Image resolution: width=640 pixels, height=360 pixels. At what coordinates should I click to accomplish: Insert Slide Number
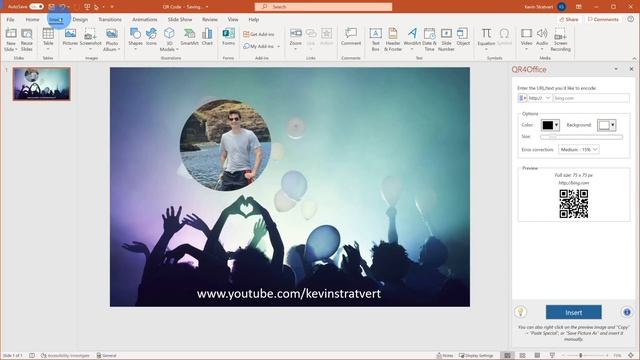tap(446, 40)
